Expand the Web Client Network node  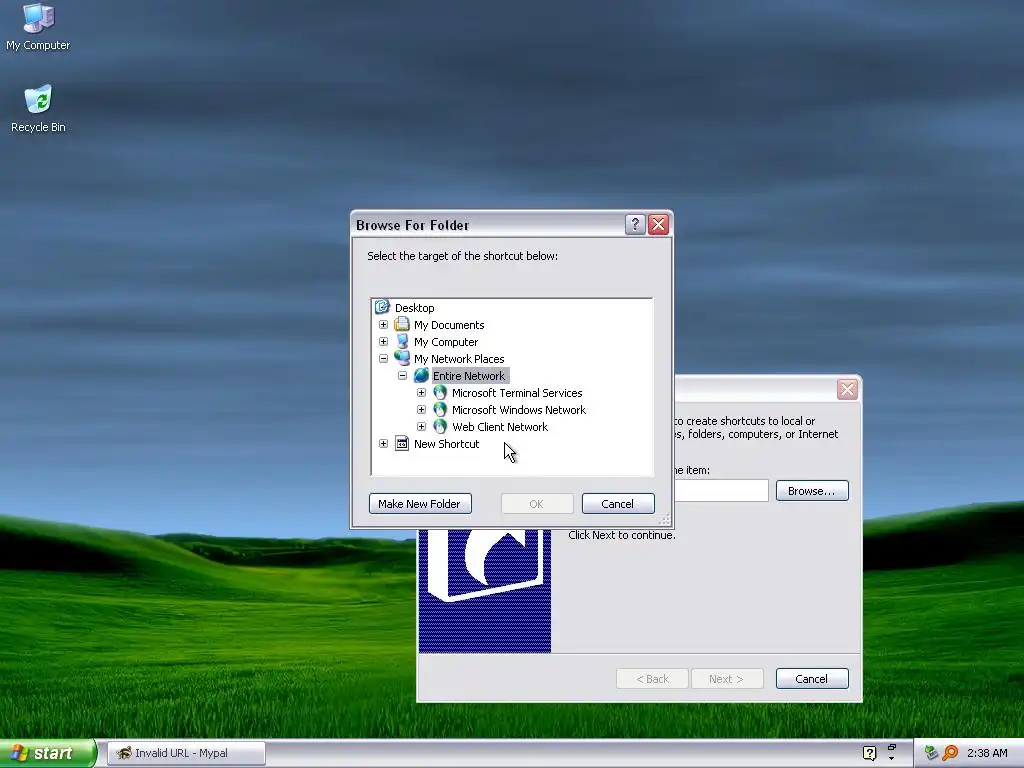pyautogui.click(x=421, y=426)
